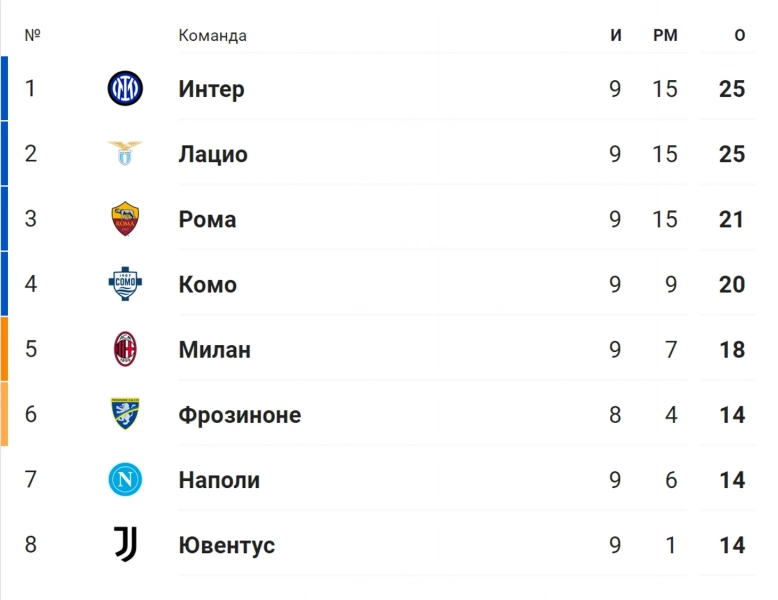
Task: Open the Рома team page
Action: [x=207, y=219]
